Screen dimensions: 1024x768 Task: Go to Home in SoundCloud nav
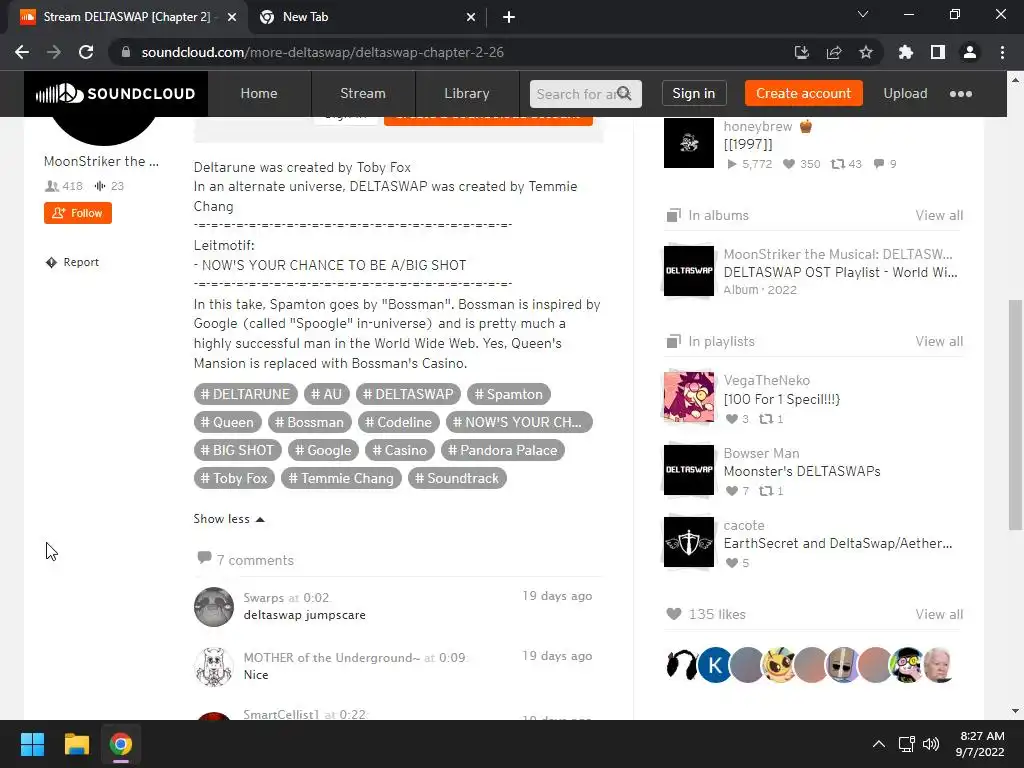(x=259, y=93)
